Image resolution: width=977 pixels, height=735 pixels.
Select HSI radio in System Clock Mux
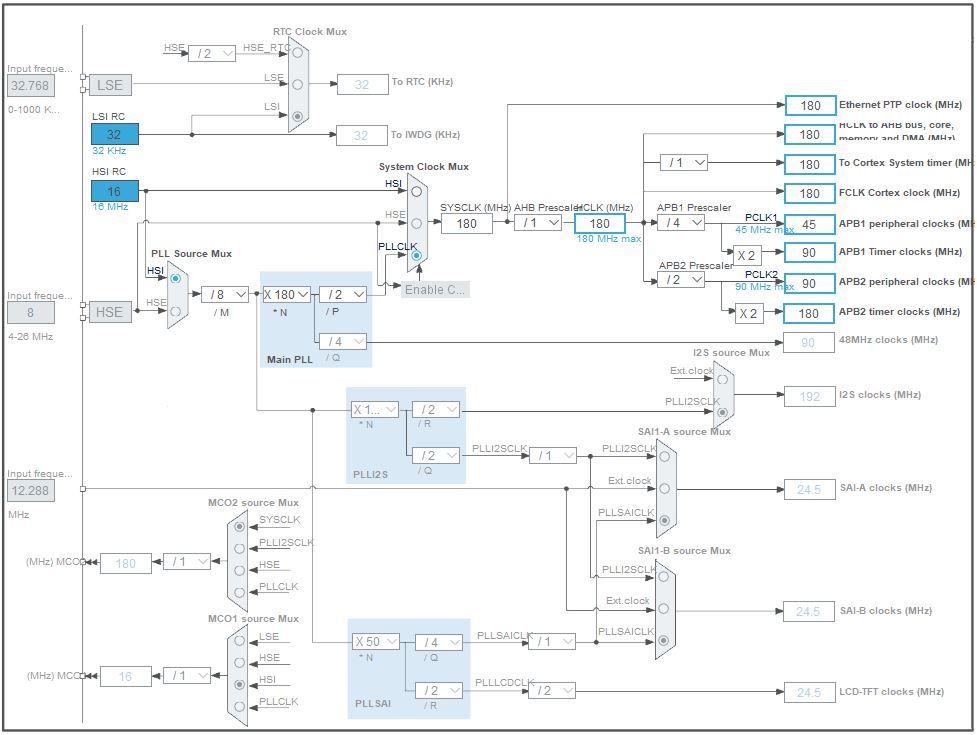coord(416,192)
